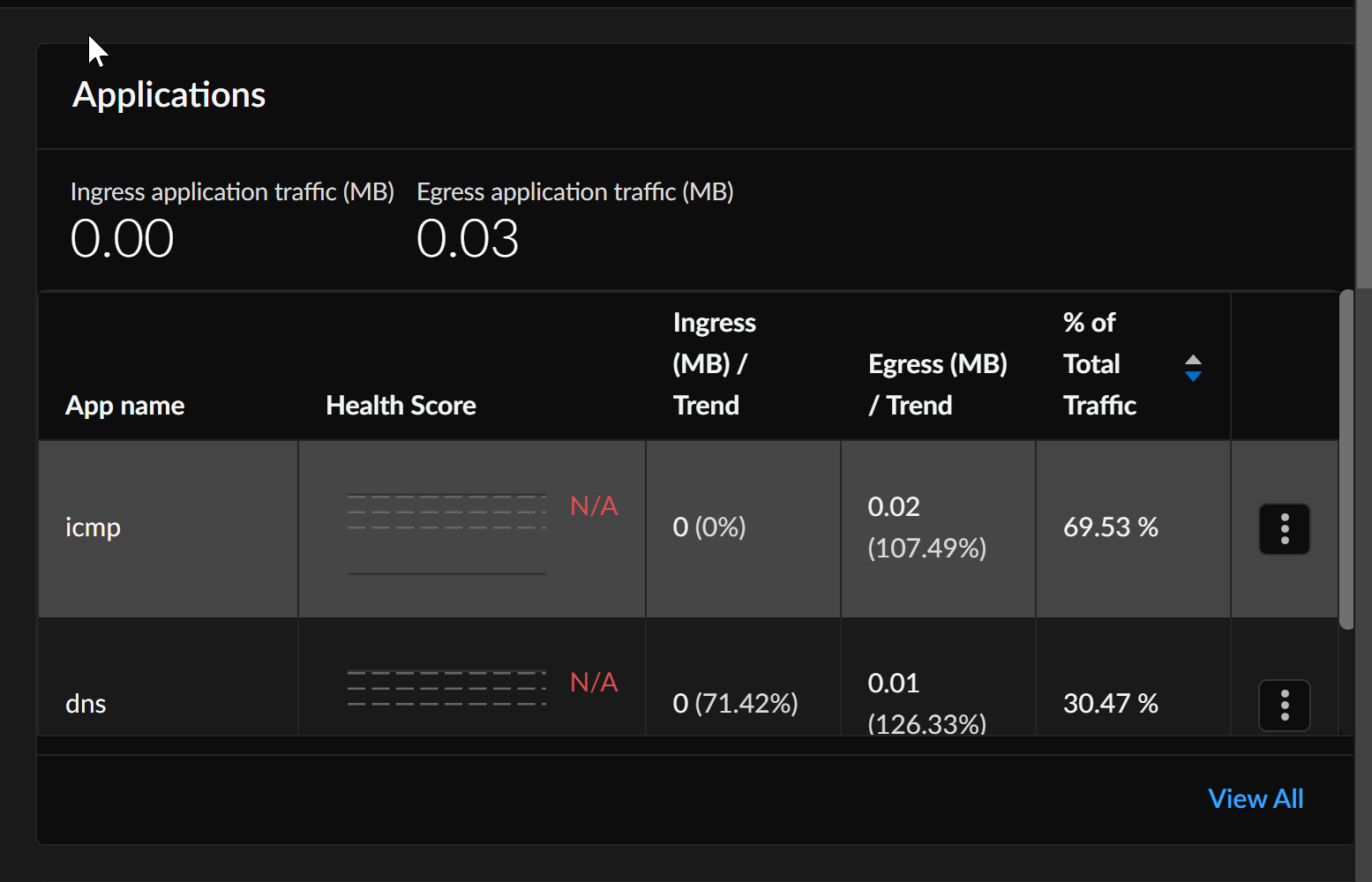Click the Ingress (MB) / Trend header
Screen dimensions: 1372x882
point(714,363)
